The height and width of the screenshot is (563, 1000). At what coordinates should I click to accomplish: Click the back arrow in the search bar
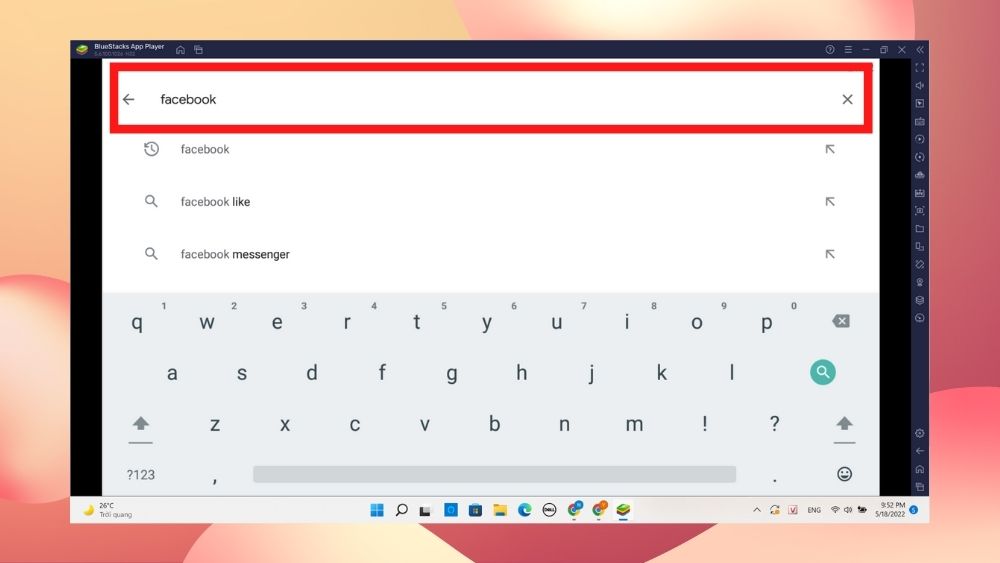click(128, 99)
